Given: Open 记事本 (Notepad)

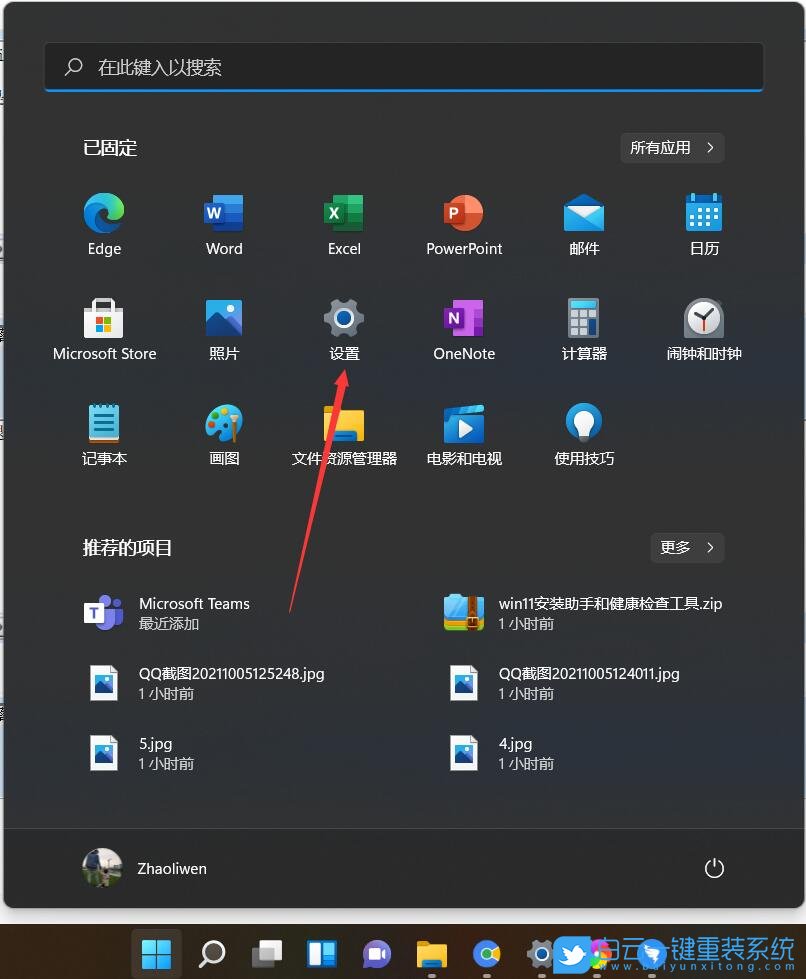Looking at the screenshot, I should click(x=104, y=423).
